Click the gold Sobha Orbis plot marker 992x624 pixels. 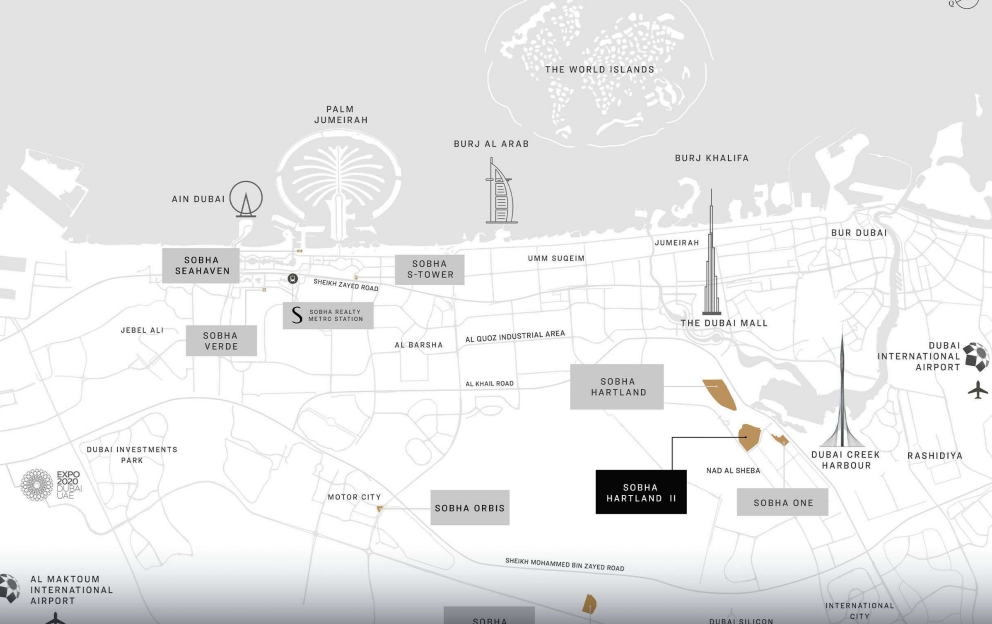(380, 509)
